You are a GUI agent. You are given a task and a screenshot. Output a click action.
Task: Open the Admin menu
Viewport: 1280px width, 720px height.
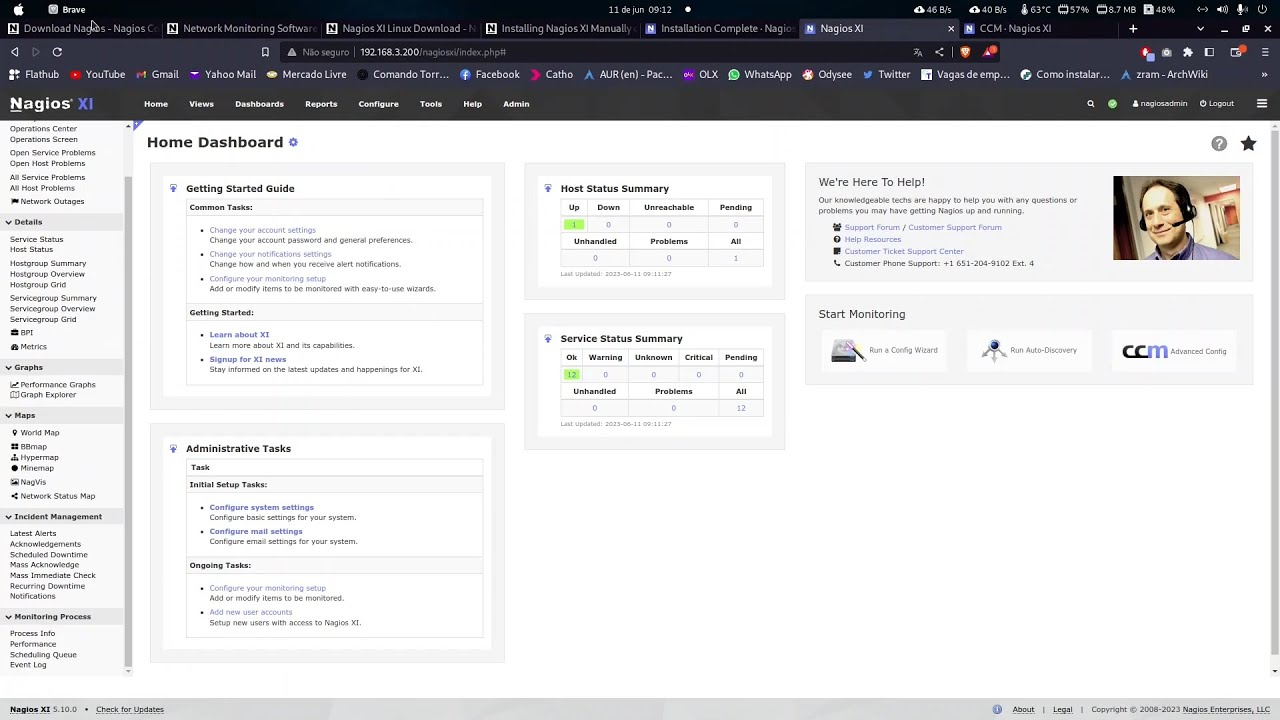click(516, 104)
